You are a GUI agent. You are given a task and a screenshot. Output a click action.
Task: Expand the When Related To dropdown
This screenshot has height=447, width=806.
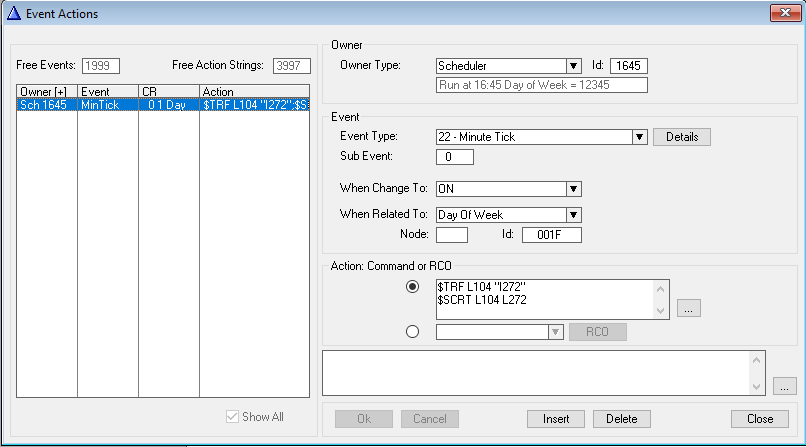tap(574, 215)
